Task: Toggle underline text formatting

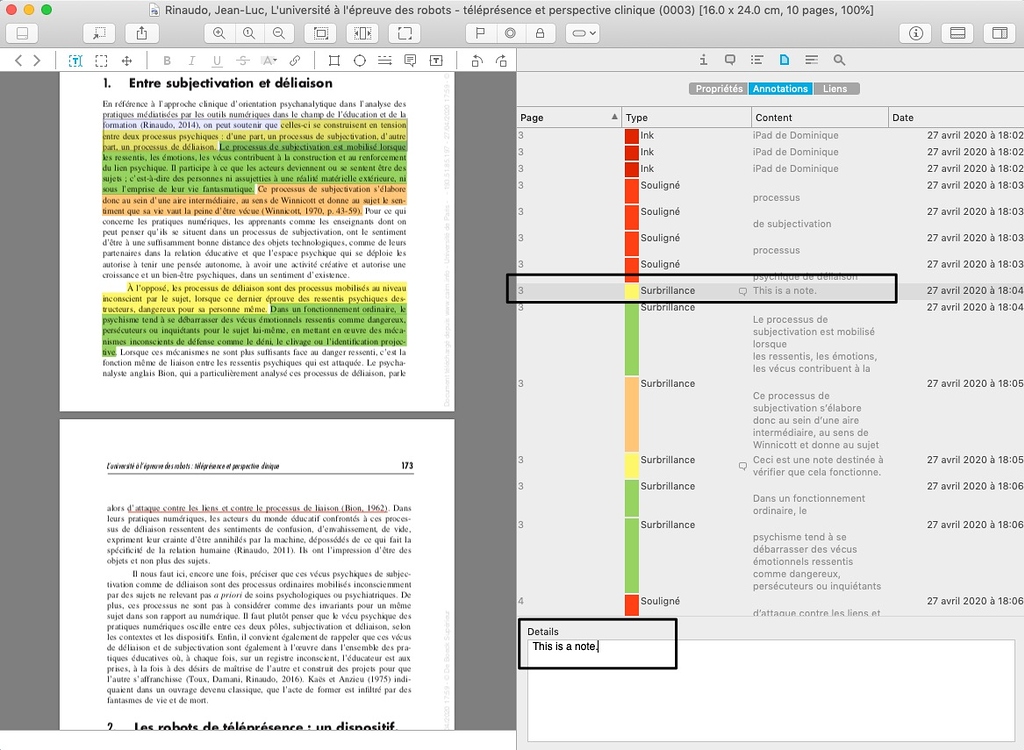Action: pos(217,60)
